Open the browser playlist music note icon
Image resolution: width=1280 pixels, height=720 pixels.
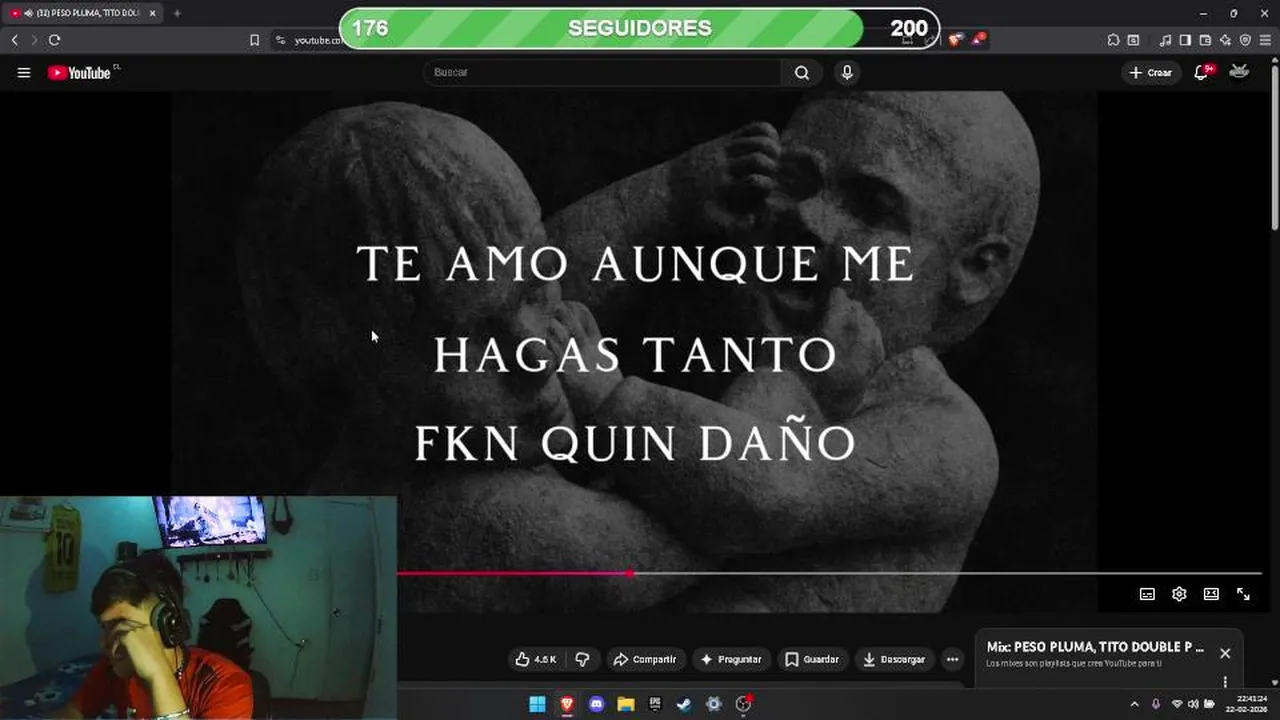point(1165,40)
